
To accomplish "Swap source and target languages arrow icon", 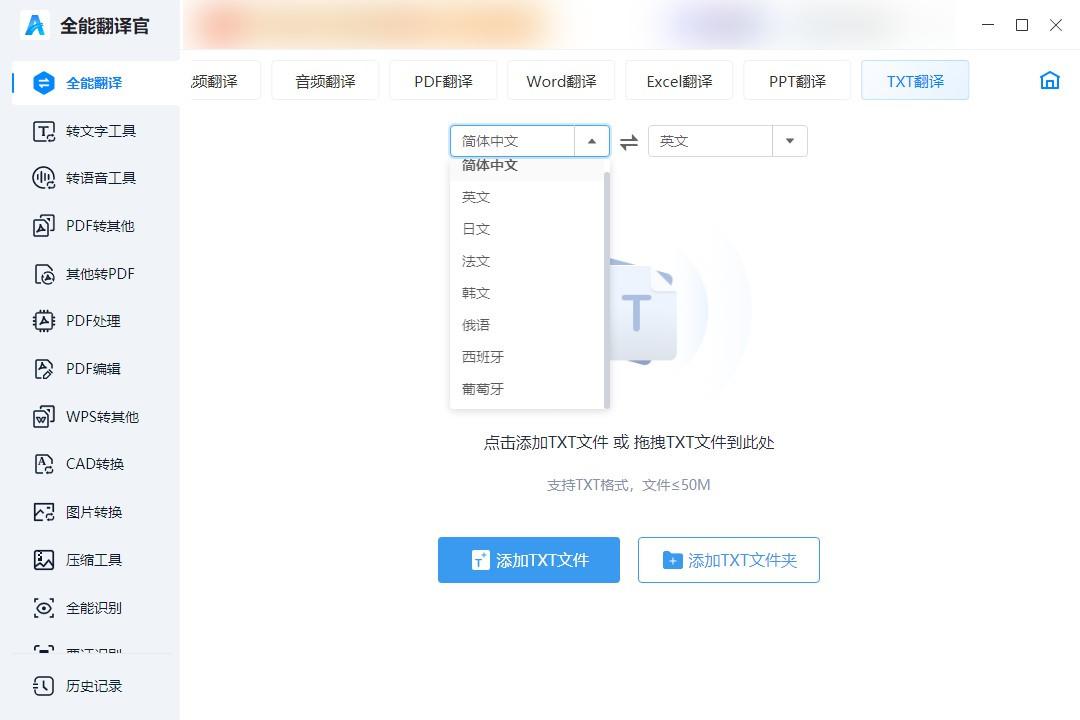I will coord(628,142).
